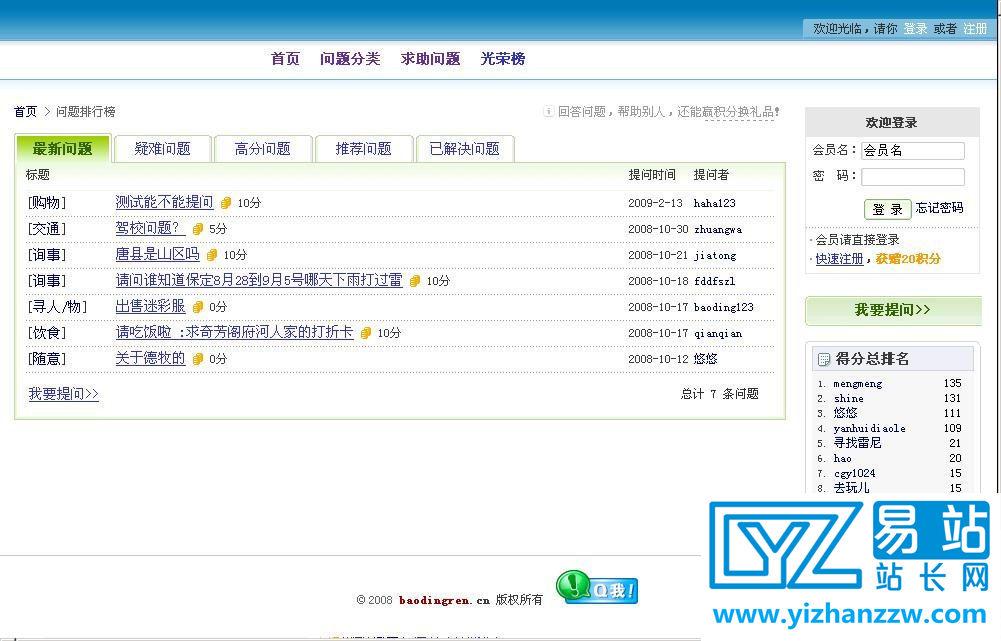Click the [饮食] category label

point(47,333)
